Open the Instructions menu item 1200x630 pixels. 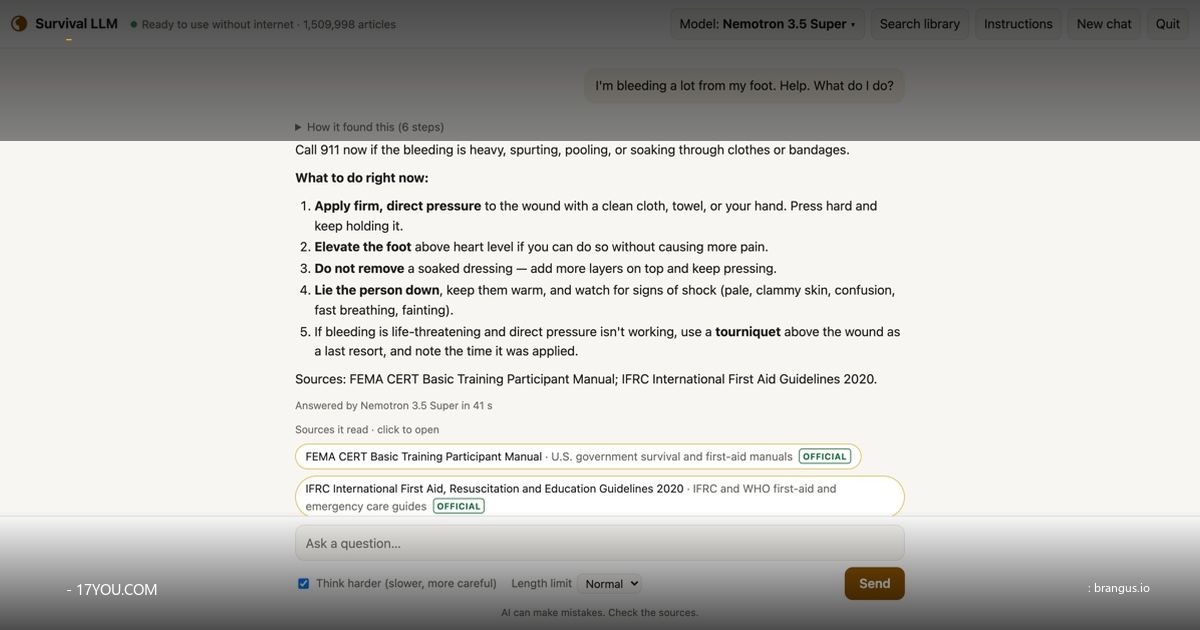click(1018, 24)
